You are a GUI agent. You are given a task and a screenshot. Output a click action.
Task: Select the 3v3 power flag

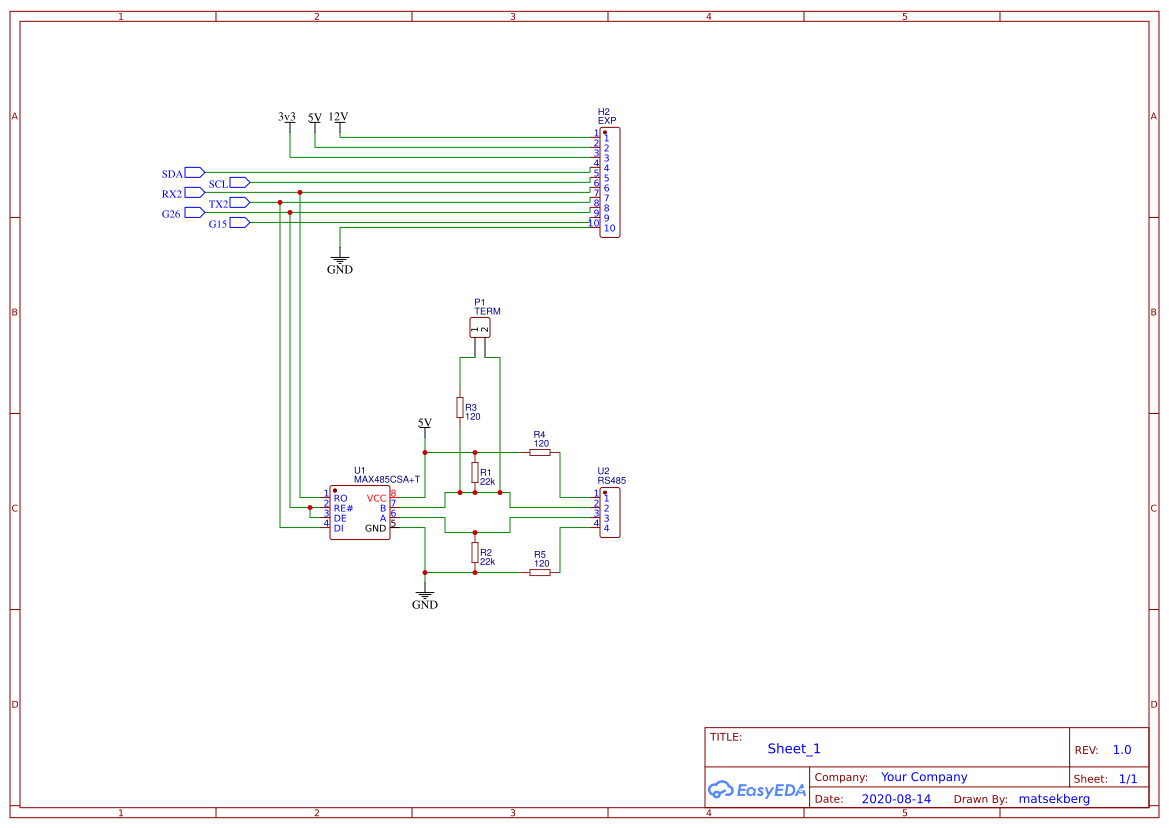click(288, 118)
